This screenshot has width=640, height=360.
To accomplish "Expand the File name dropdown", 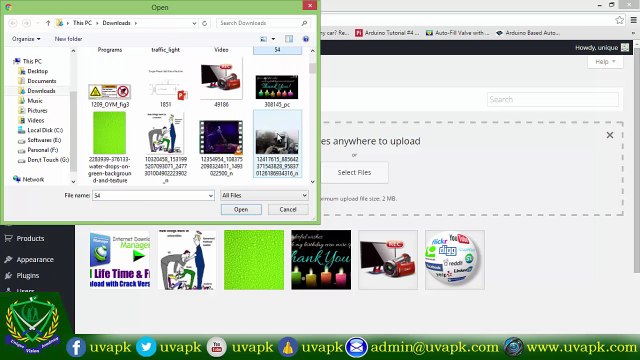I will [211, 196].
